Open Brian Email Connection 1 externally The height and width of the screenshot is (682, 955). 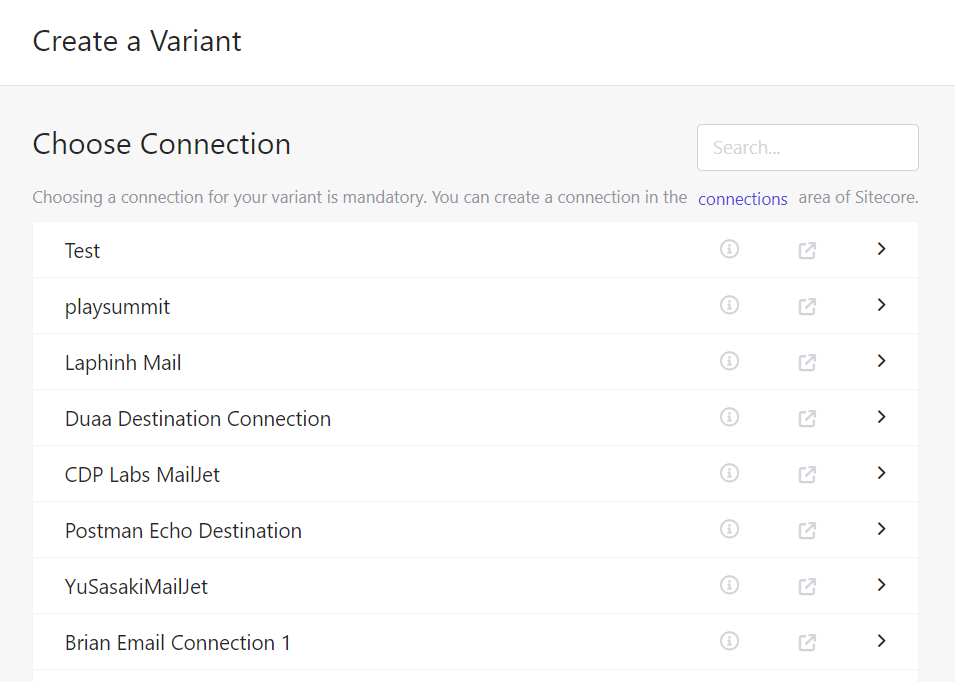(807, 642)
